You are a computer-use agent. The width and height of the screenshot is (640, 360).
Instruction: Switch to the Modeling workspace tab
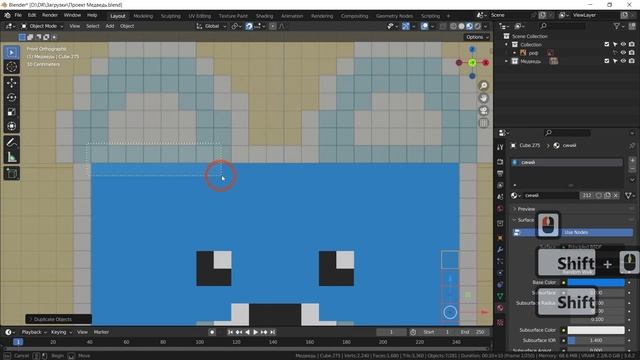(143, 16)
